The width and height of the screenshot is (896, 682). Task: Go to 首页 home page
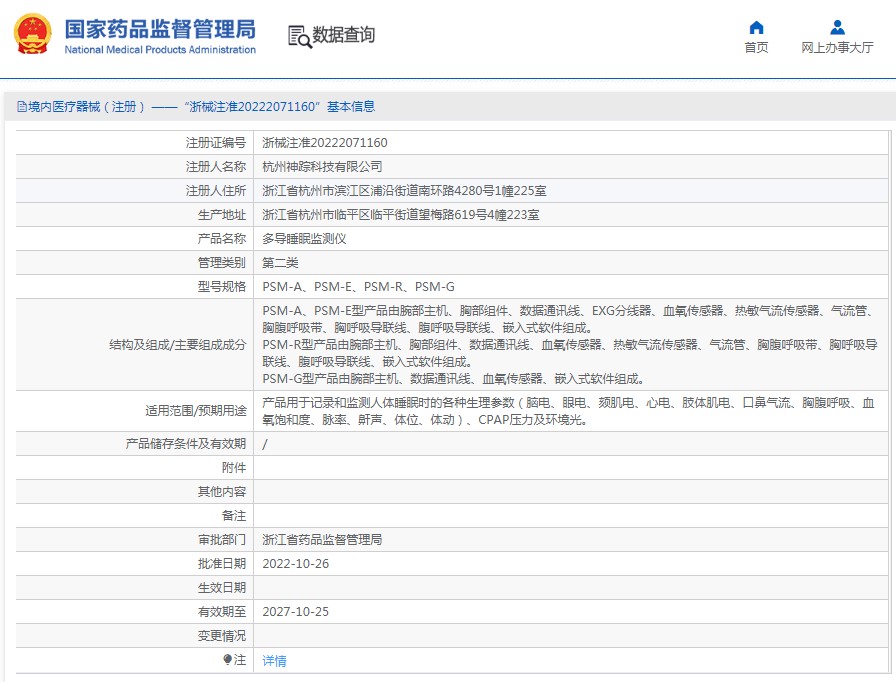(756, 47)
